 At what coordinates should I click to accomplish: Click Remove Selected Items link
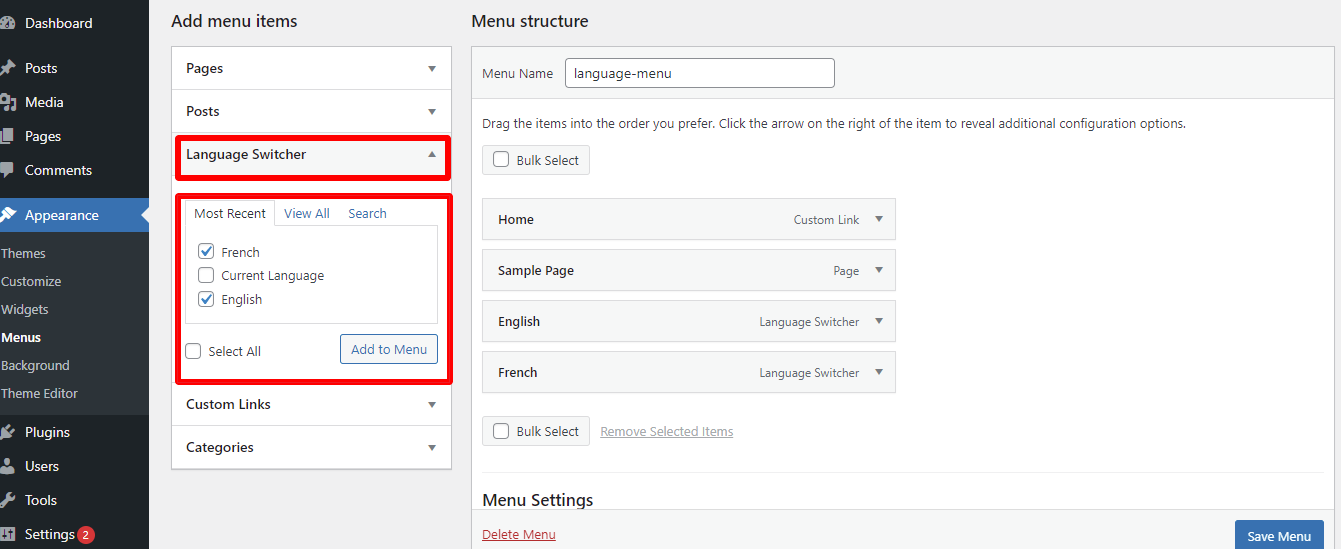pos(667,431)
